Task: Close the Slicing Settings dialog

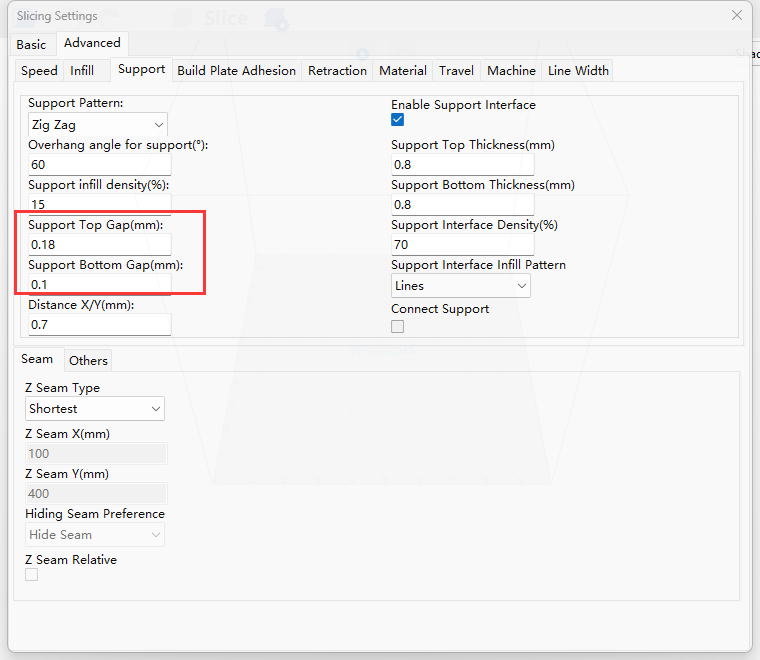Action: 737,15
